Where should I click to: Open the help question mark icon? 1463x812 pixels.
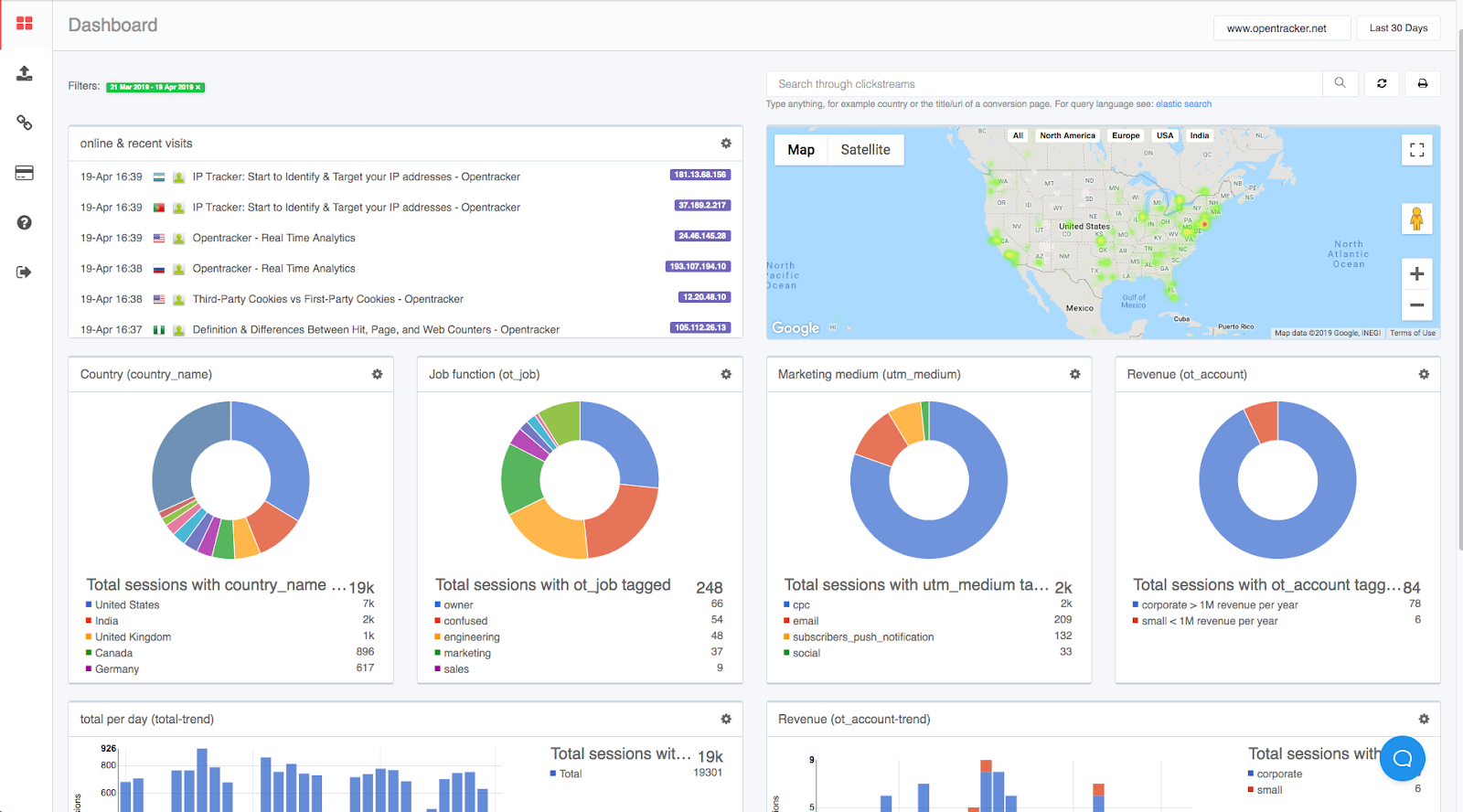[x=25, y=222]
